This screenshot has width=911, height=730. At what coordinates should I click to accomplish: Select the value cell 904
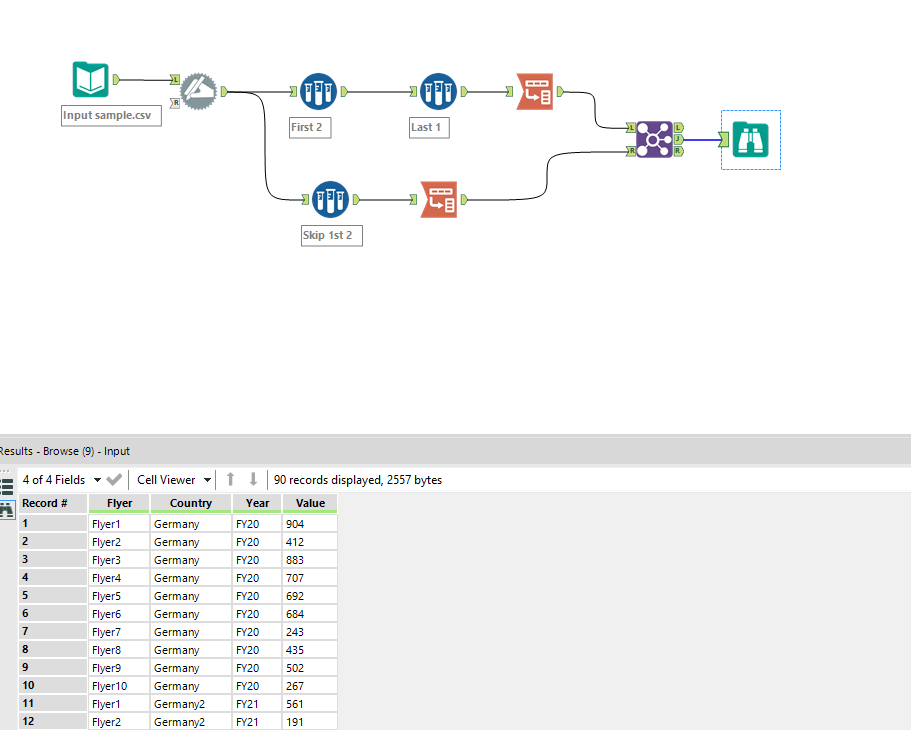[x=310, y=524]
